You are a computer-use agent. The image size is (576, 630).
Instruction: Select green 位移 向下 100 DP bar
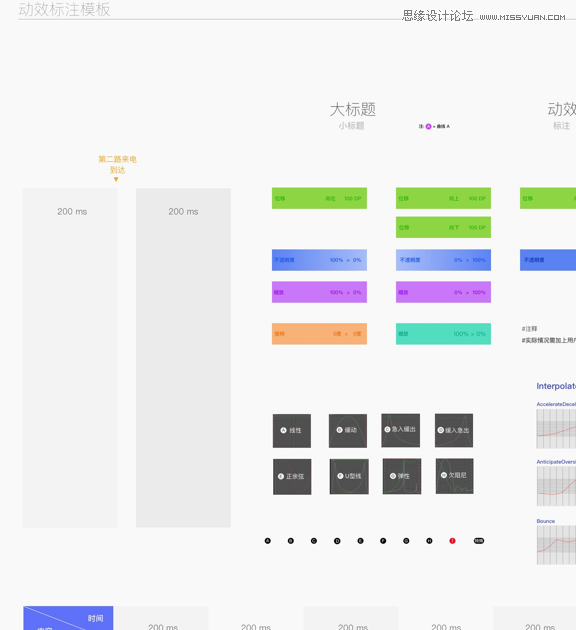click(x=443, y=227)
